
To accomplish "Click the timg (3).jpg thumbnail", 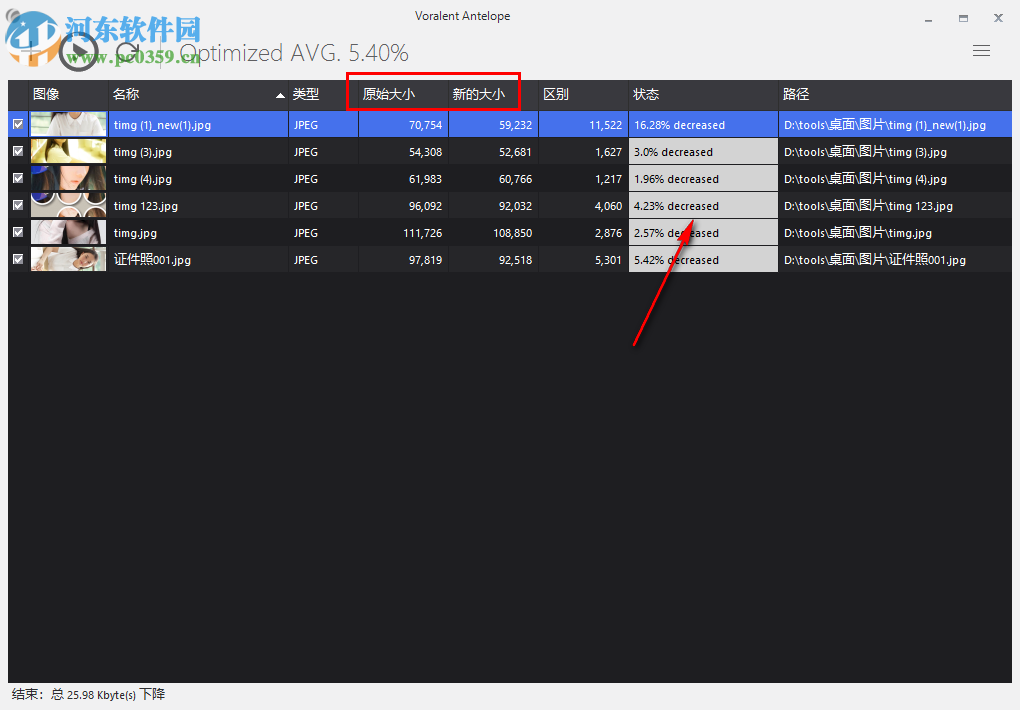I will pyautogui.click(x=68, y=151).
